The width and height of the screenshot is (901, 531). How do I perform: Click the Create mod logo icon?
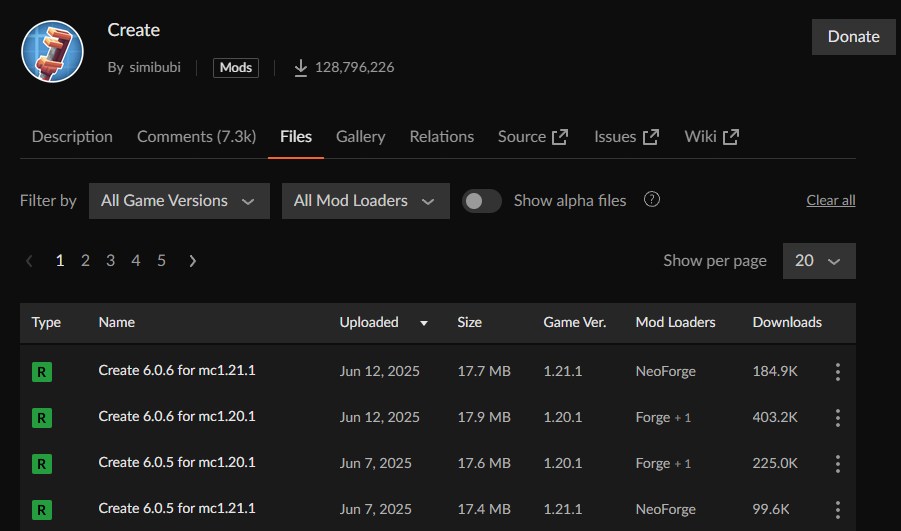click(52, 51)
